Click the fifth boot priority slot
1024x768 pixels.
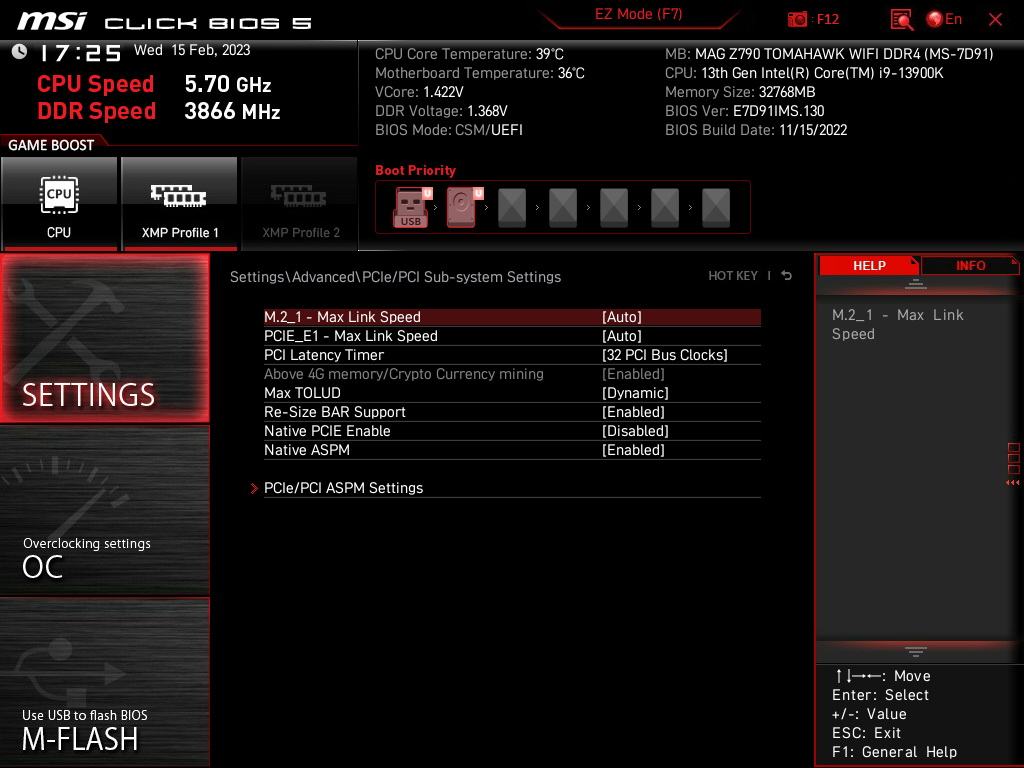point(614,208)
